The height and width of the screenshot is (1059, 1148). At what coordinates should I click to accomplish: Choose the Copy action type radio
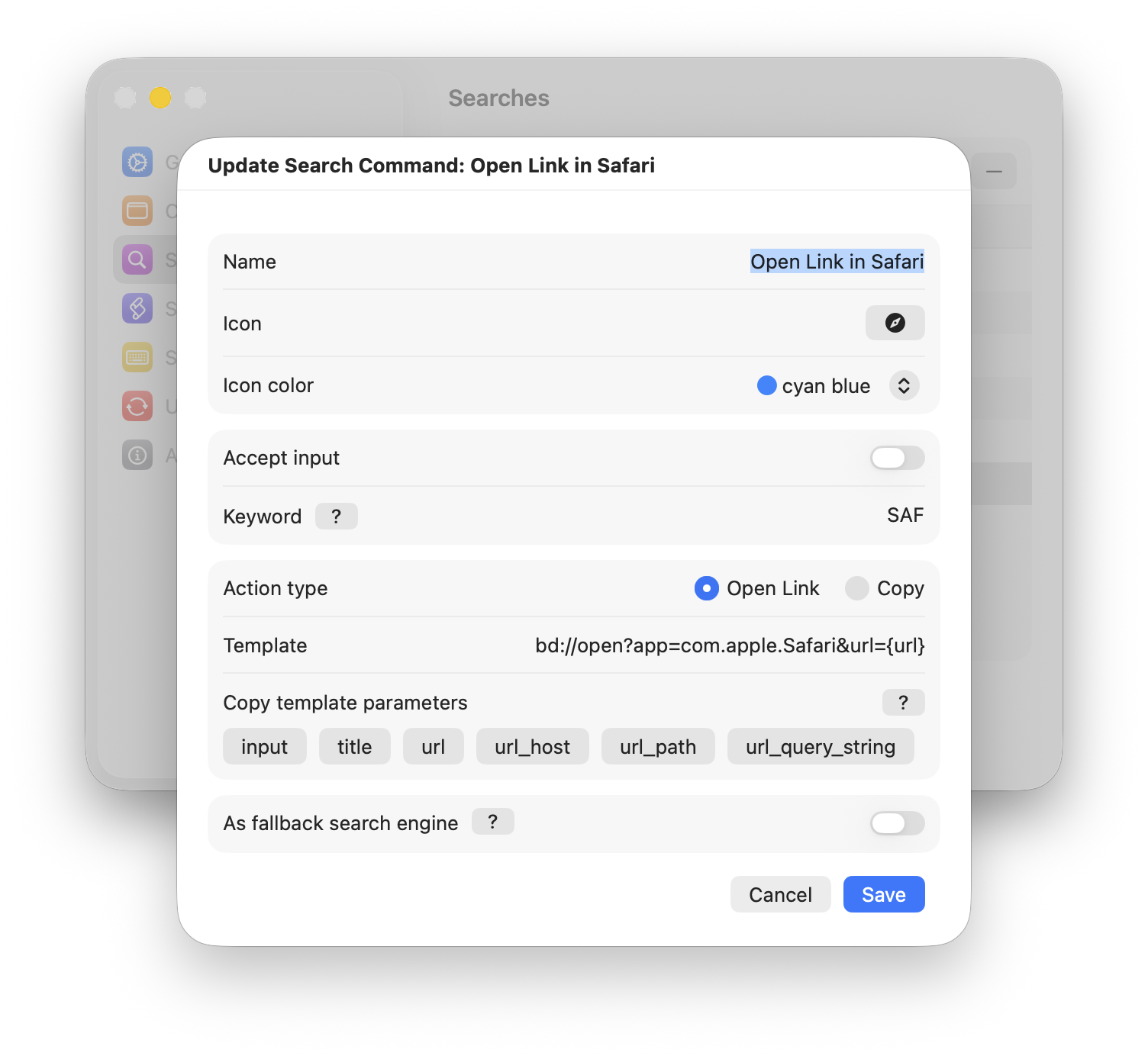(857, 588)
